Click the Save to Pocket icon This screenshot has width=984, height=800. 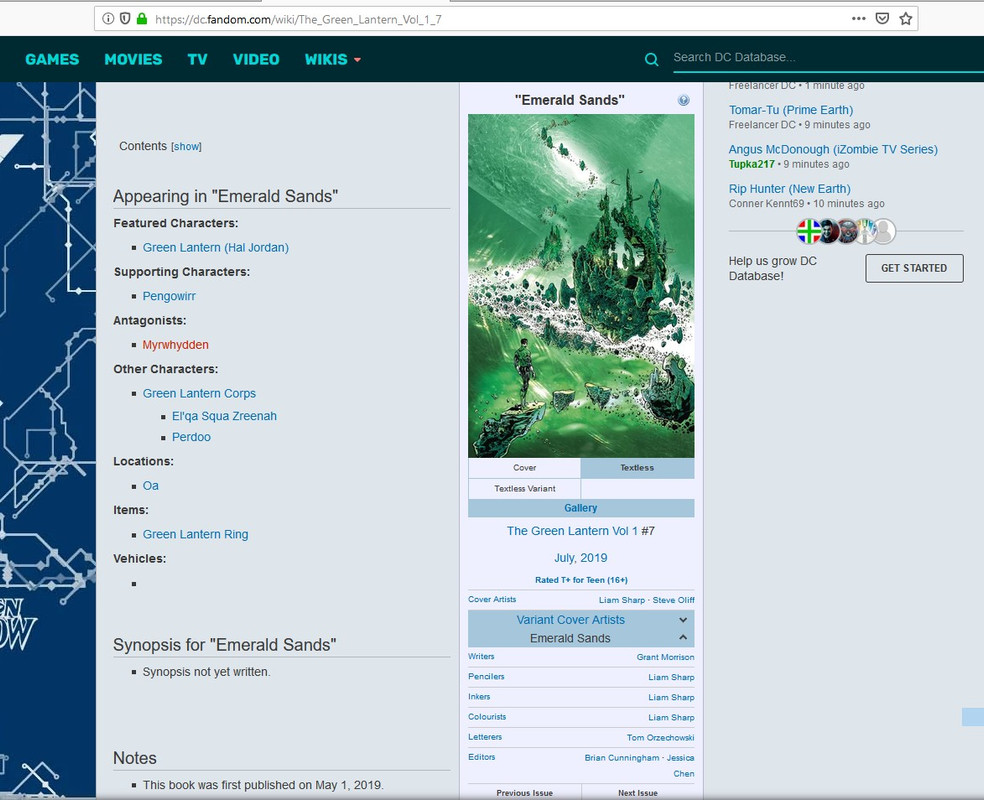[x=882, y=19]
